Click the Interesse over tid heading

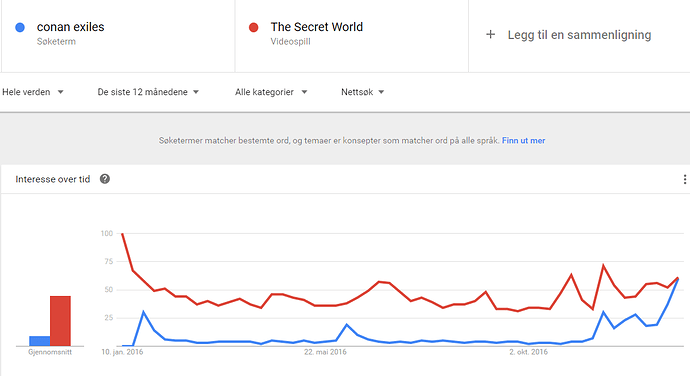click(53, 179)
